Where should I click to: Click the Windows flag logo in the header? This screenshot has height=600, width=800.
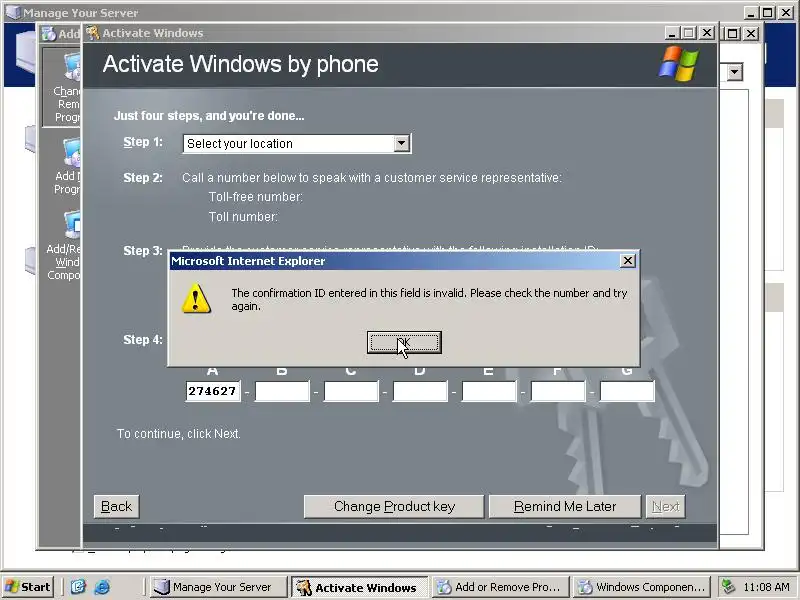pos(679,63)
